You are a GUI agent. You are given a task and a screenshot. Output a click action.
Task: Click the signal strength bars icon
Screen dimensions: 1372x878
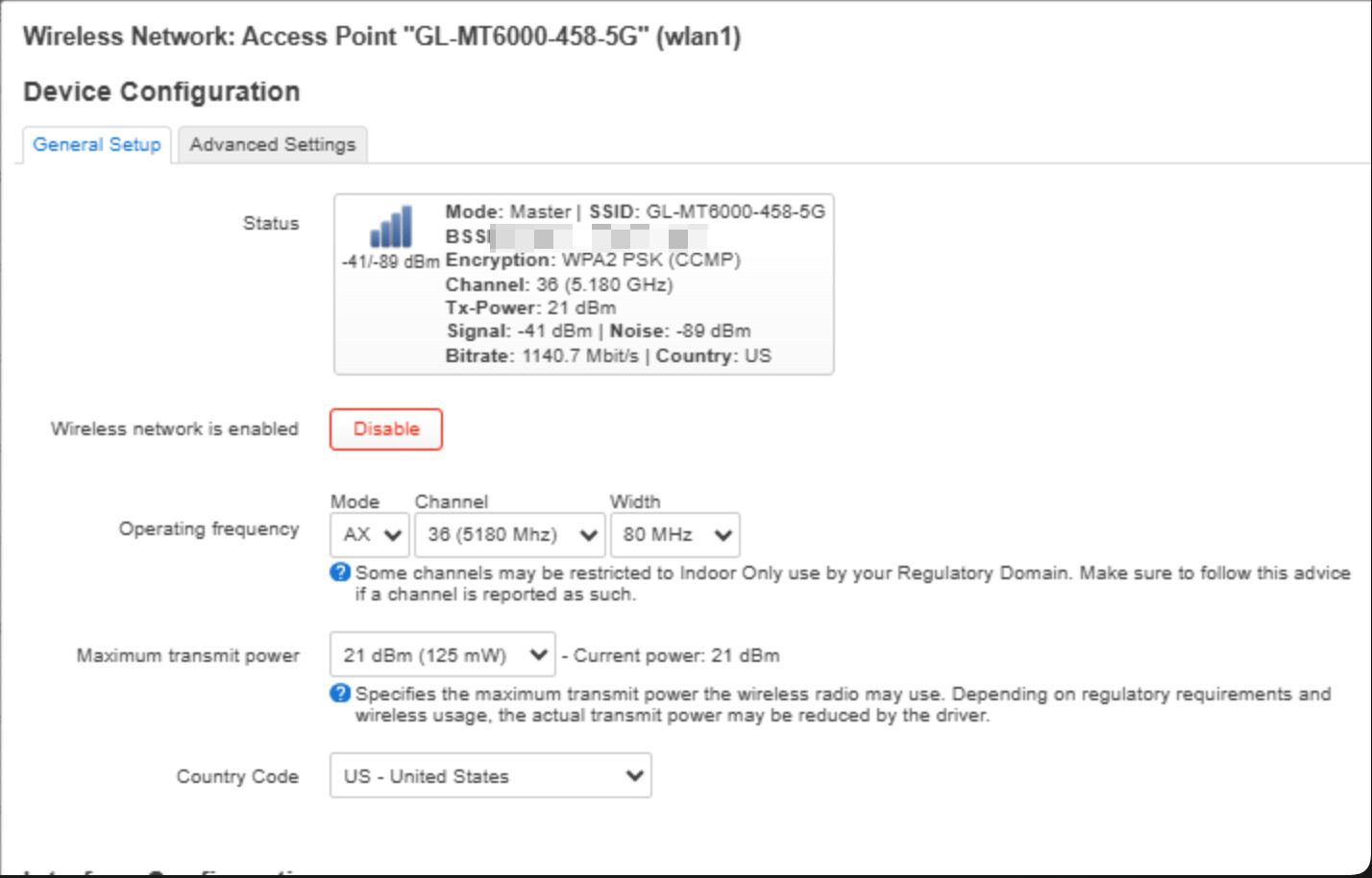[x=391, y=227]
